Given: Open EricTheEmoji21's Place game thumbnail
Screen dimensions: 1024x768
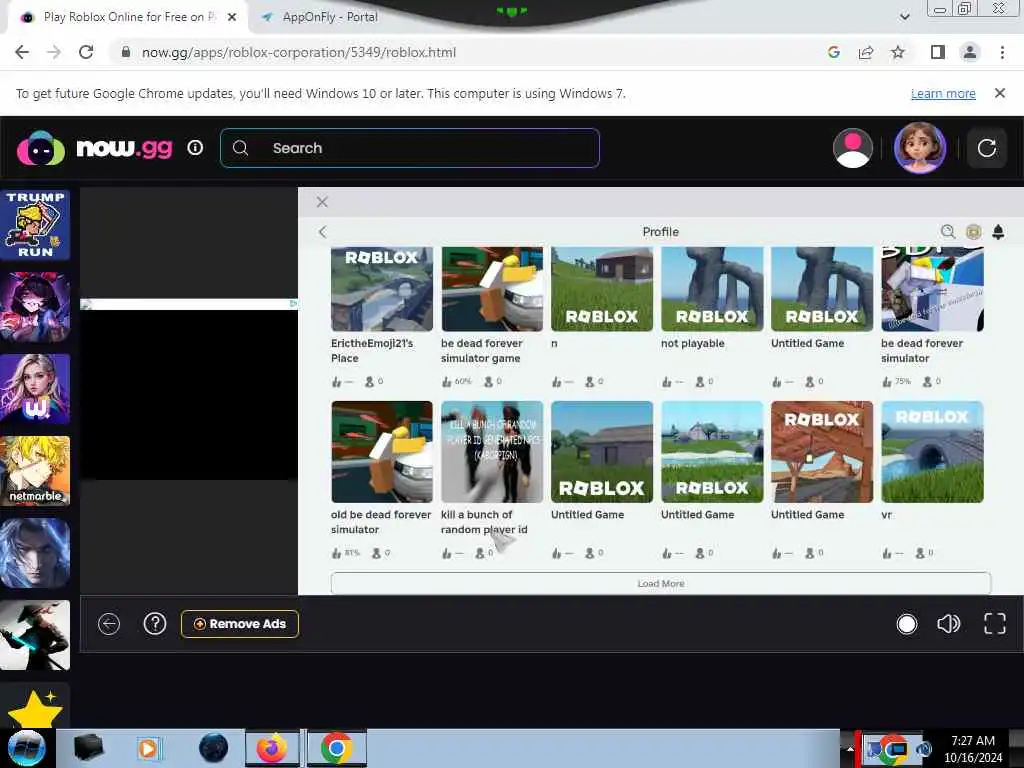Looking at the screenshot, I should pos(382,289).
